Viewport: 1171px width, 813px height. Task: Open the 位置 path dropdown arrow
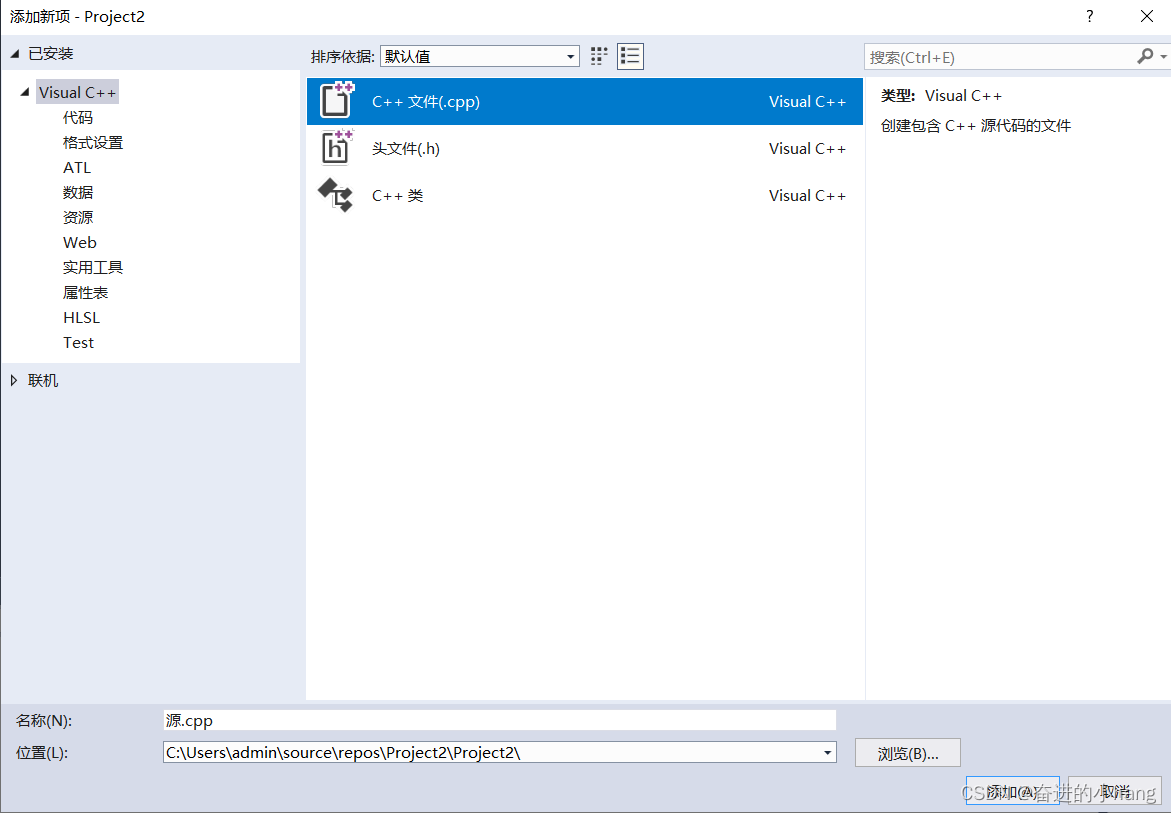tap(827, 753)
